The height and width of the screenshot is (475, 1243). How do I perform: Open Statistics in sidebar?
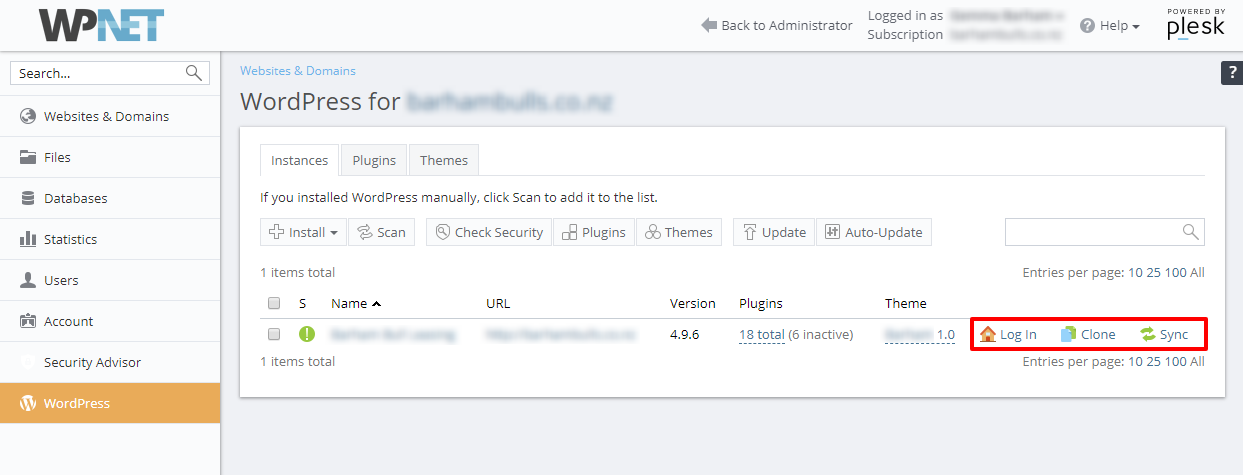click(110, 239)
